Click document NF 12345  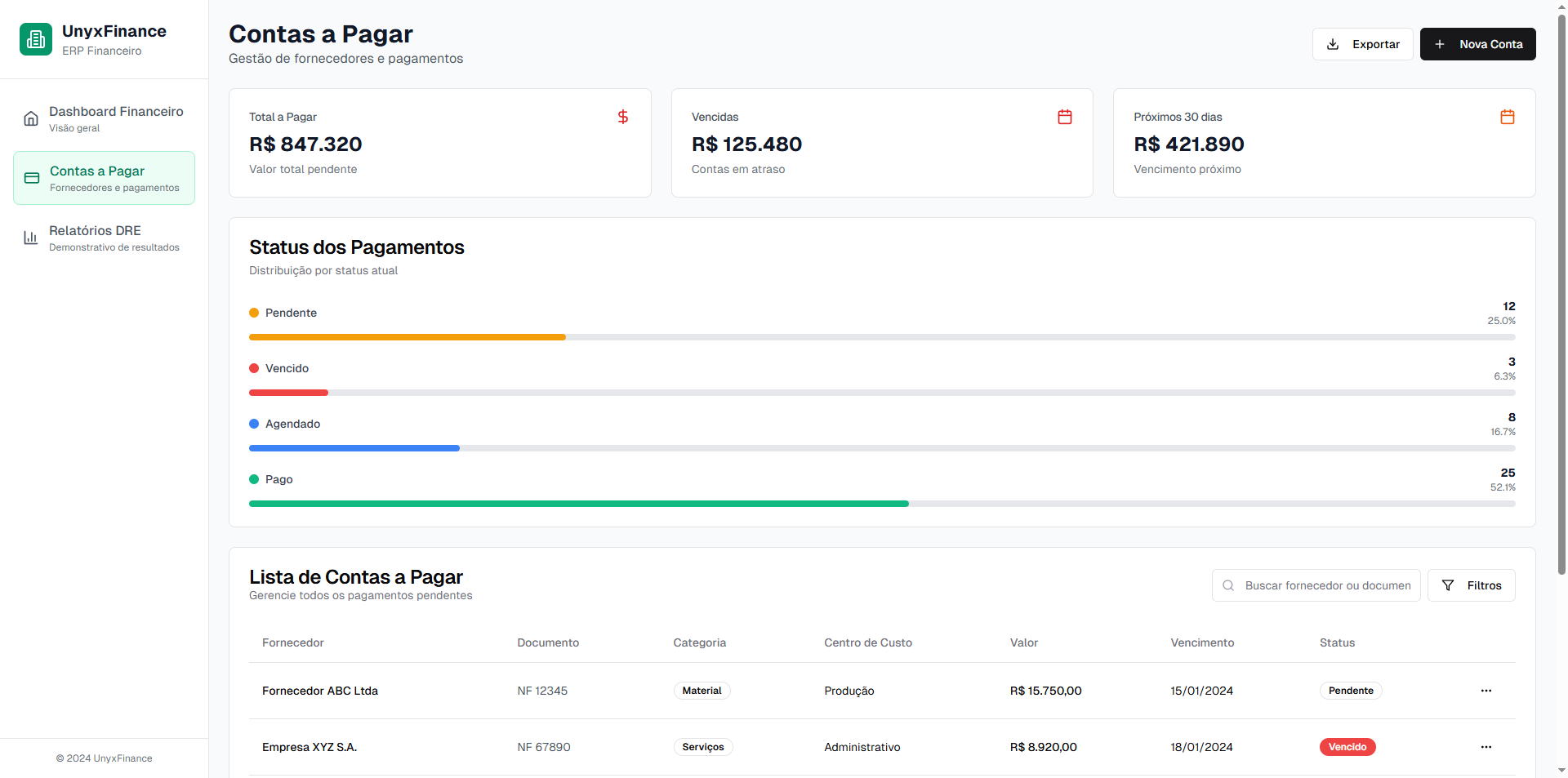542,691
